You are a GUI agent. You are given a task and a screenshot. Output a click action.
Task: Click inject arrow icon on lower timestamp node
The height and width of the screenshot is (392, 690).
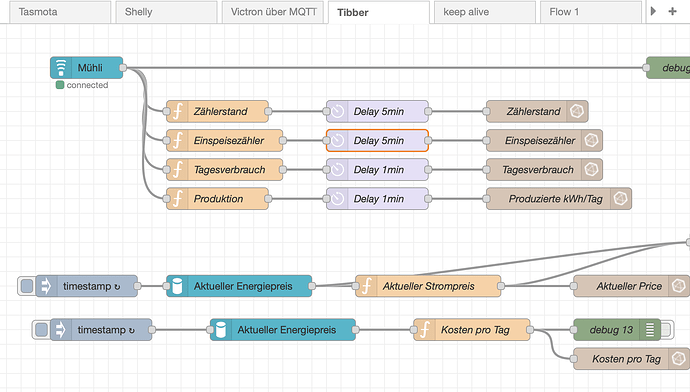(x=60, y=330)
